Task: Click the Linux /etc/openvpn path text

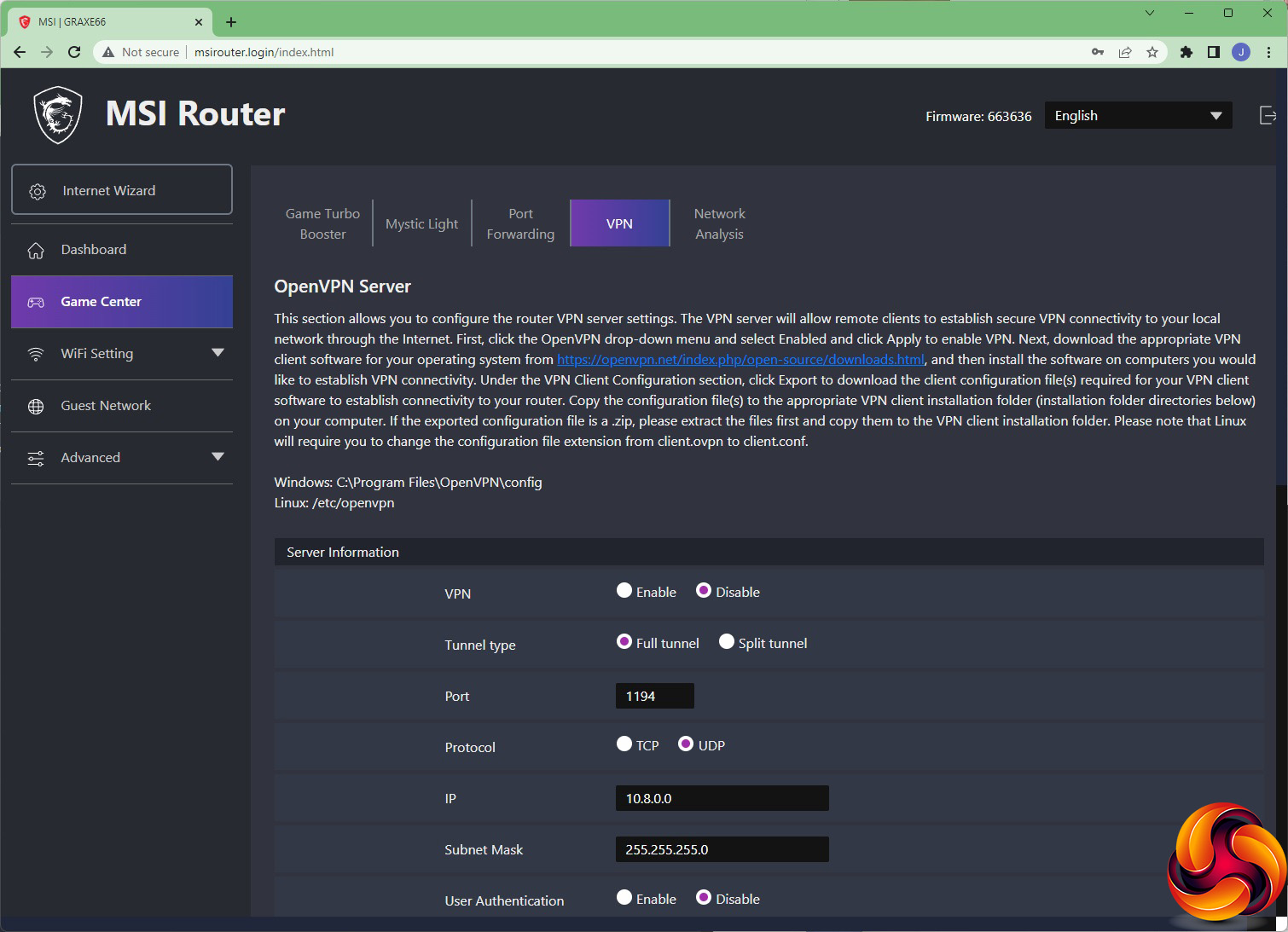Action: pyautogui.click(x=334, y=503)
